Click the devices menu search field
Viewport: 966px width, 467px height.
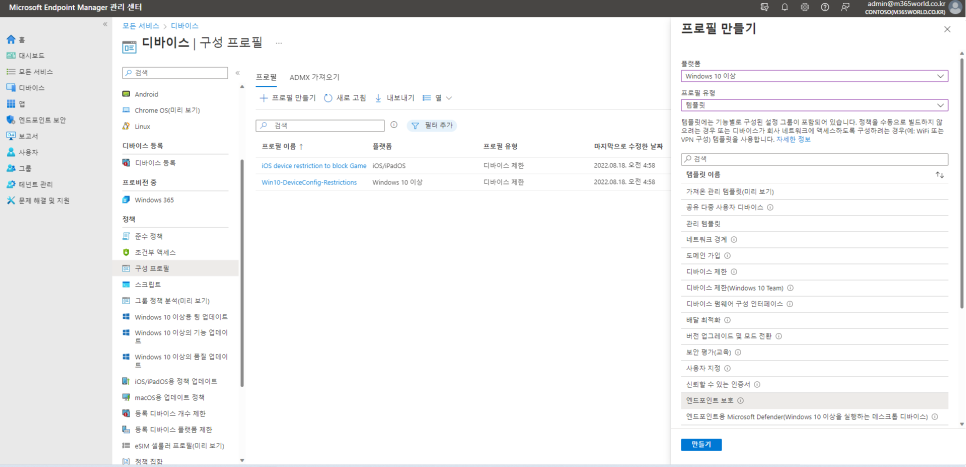click(x=175, y=73)
